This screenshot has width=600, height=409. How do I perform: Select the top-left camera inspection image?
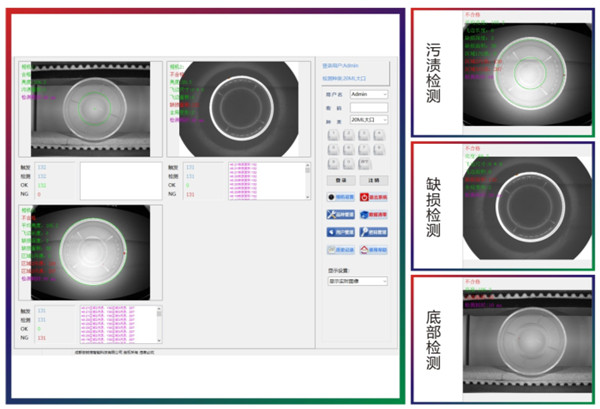click(88, 107)
